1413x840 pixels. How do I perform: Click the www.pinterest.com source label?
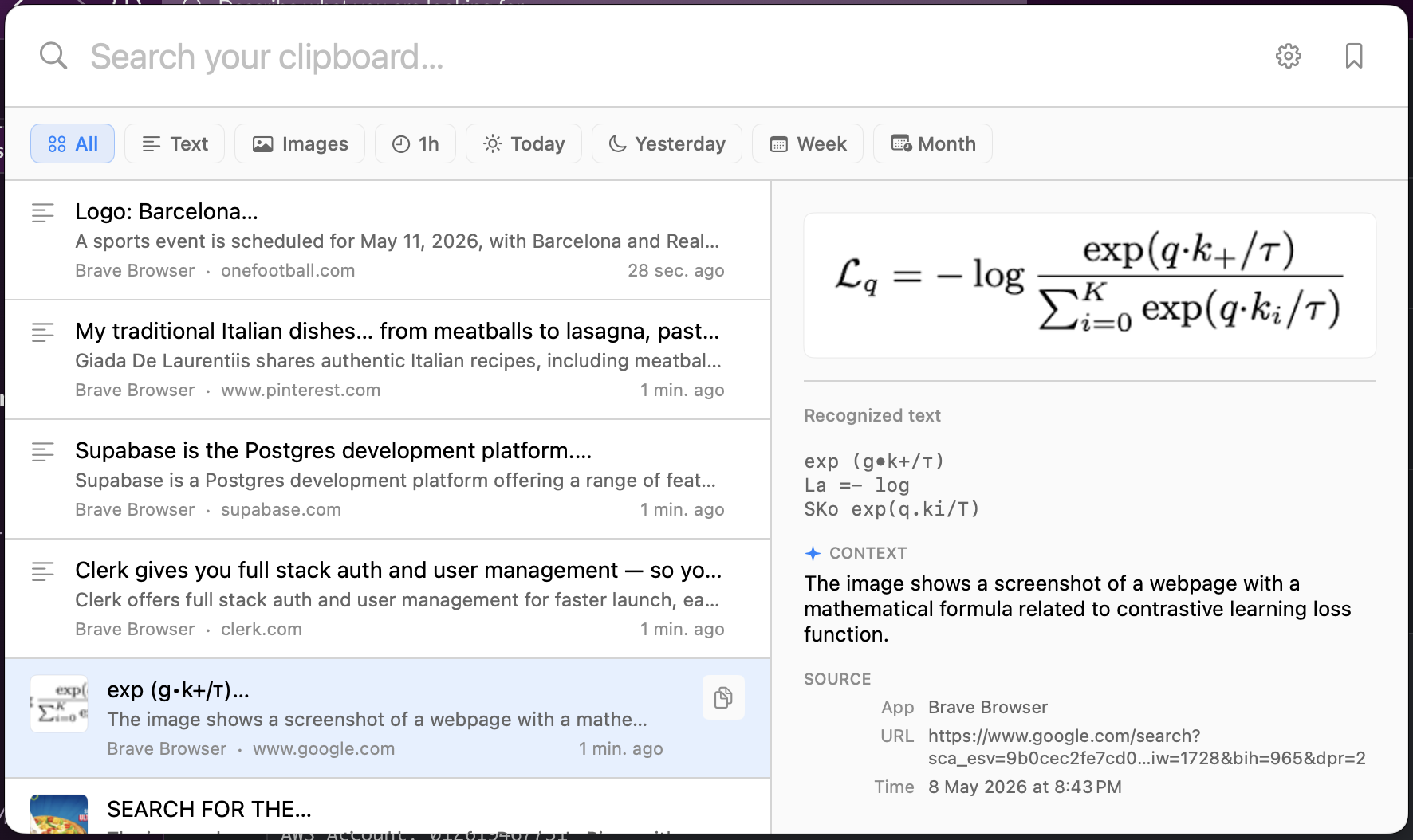click(301, 390)
